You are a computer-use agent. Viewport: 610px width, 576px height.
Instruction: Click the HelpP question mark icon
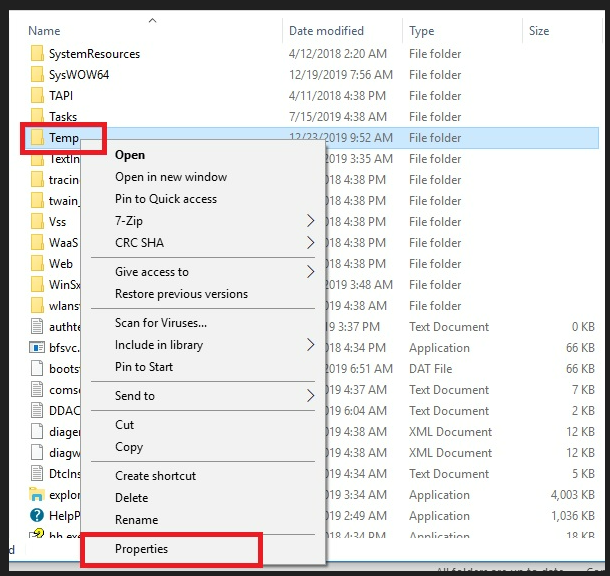[37, 516]
